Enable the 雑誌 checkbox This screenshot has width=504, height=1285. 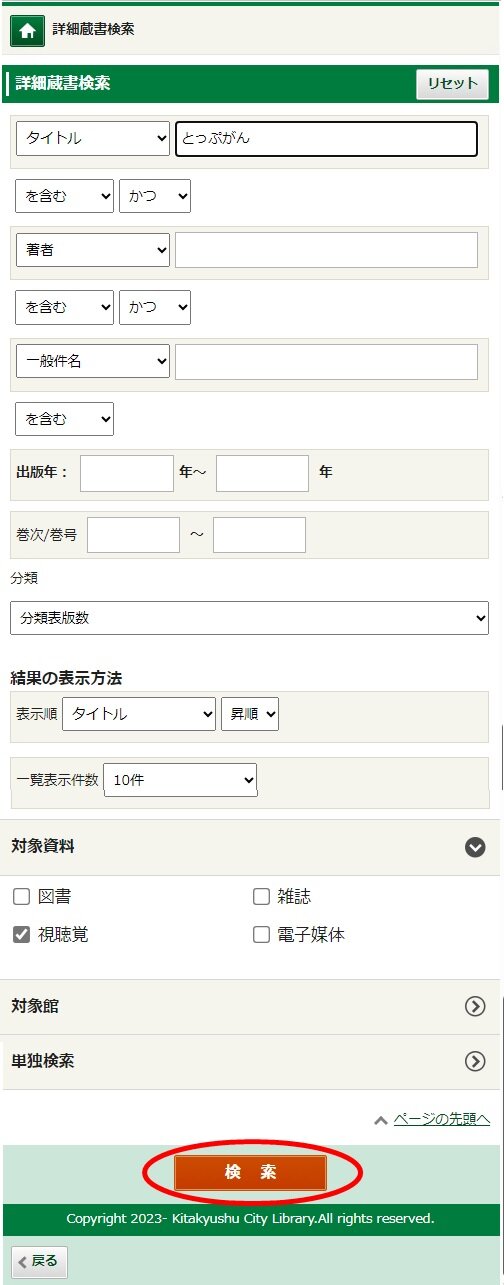click(x=261, y=896)
